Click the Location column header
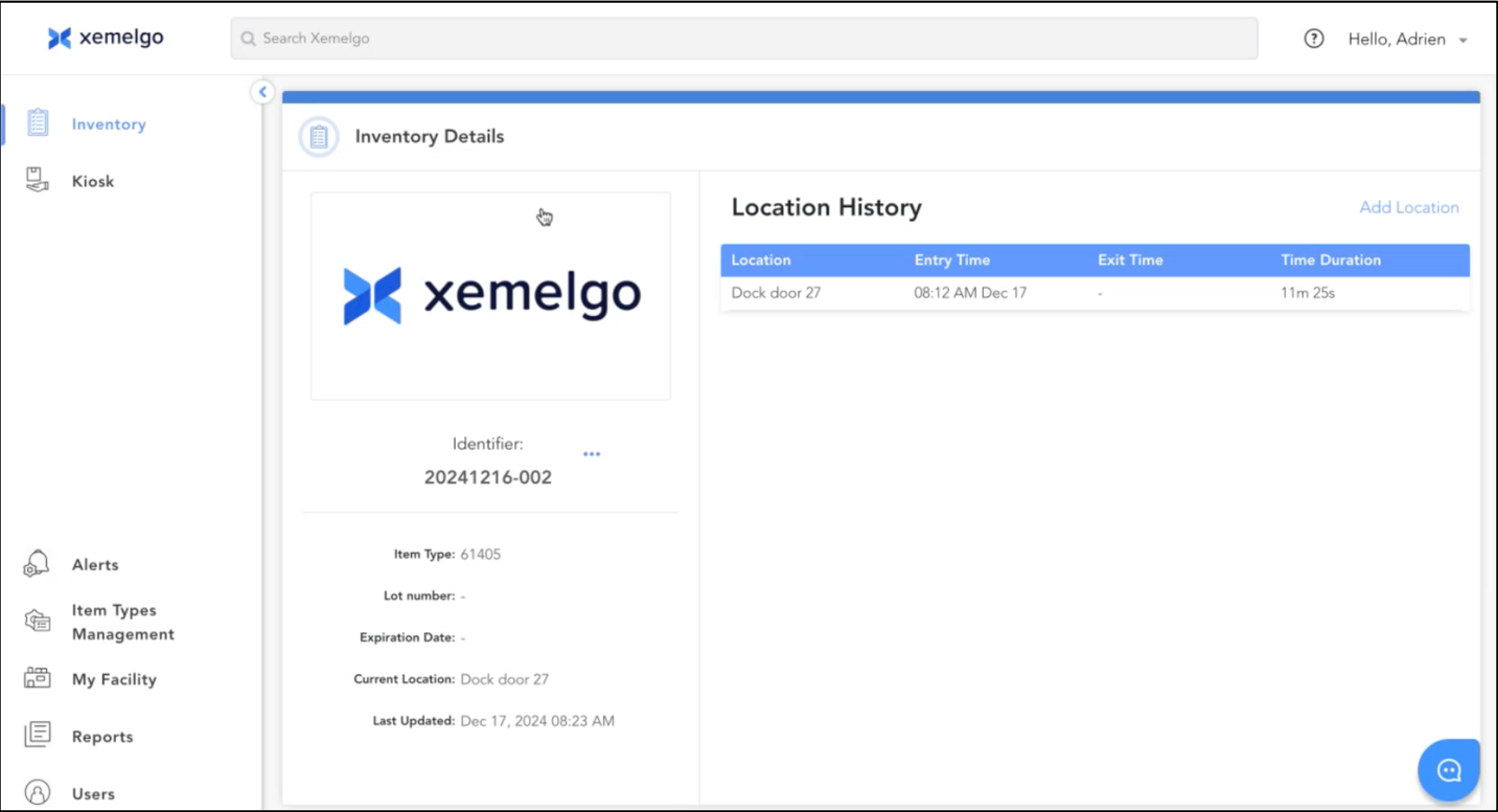1498x812 pixels. click(x=761, y=260)
